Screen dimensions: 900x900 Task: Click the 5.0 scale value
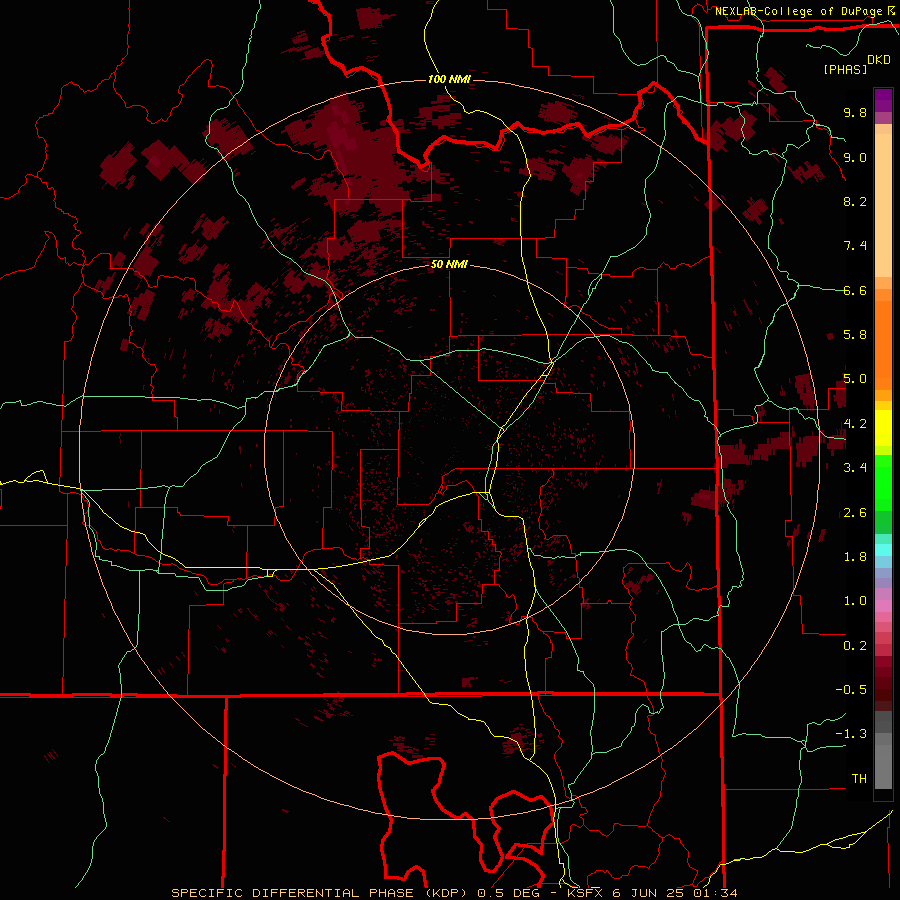[855, 379]
